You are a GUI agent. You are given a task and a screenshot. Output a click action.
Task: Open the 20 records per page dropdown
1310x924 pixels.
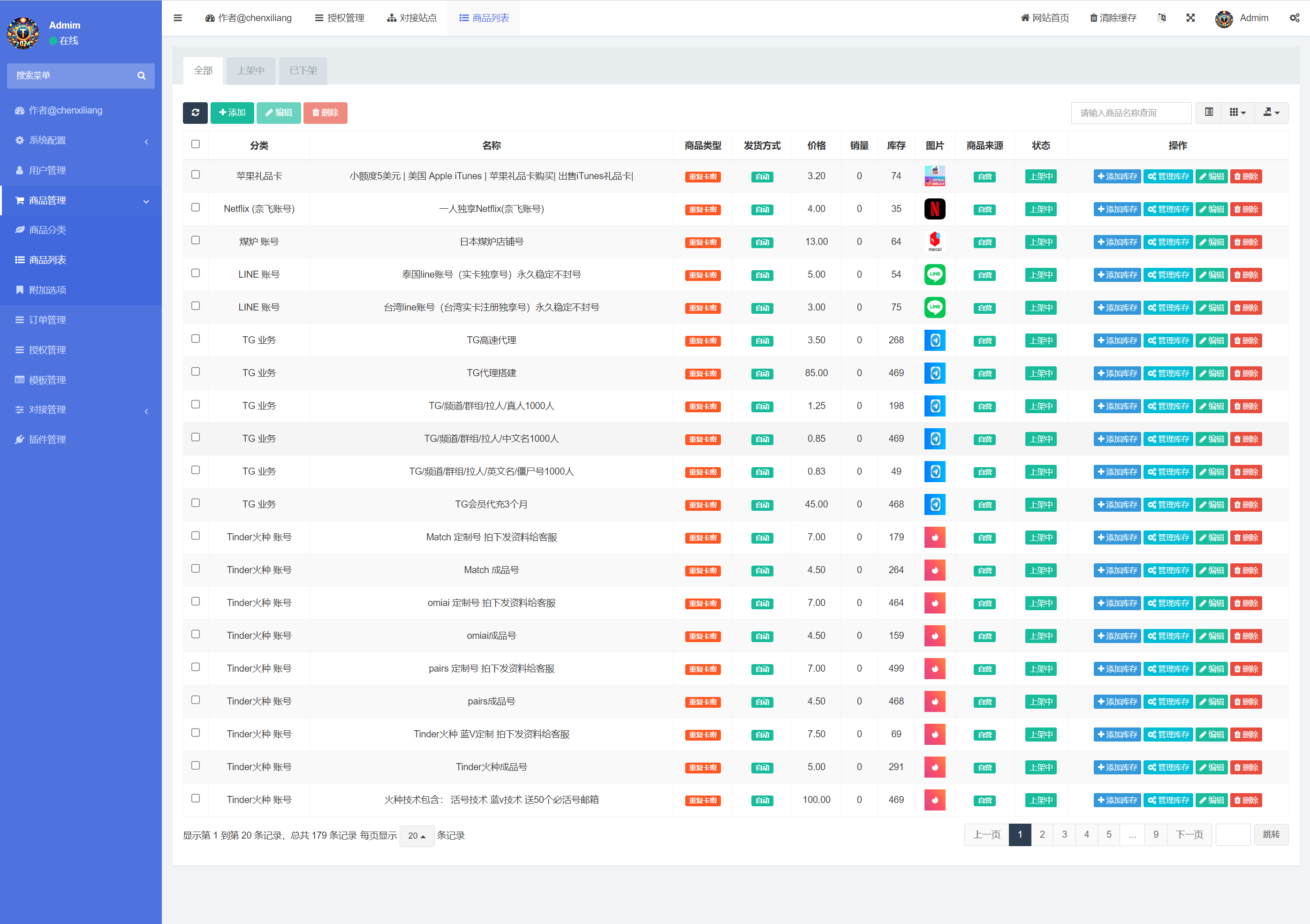tap(416, 835)
